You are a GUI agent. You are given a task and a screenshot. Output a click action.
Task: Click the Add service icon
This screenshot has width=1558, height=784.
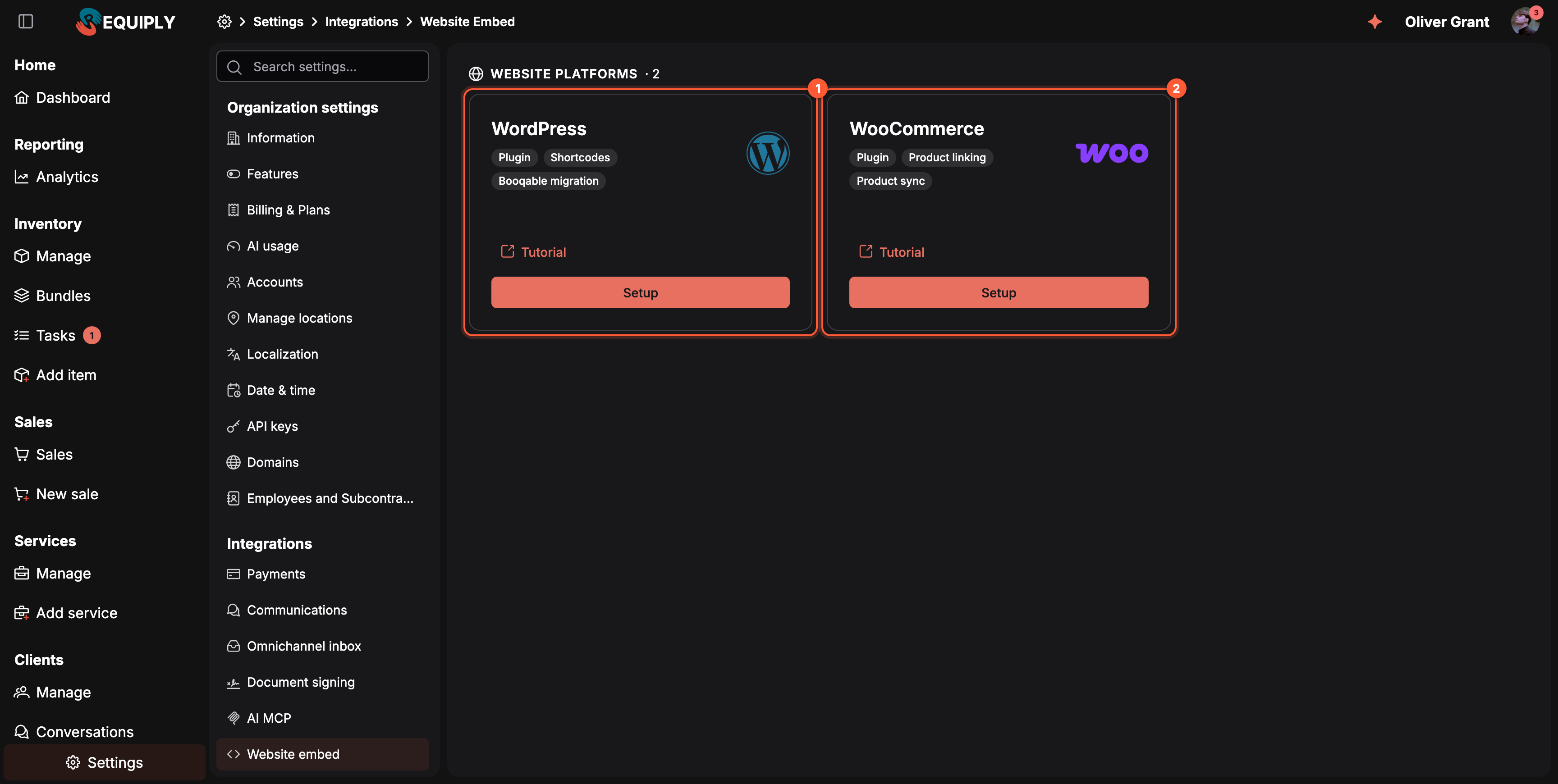point(22,613)
